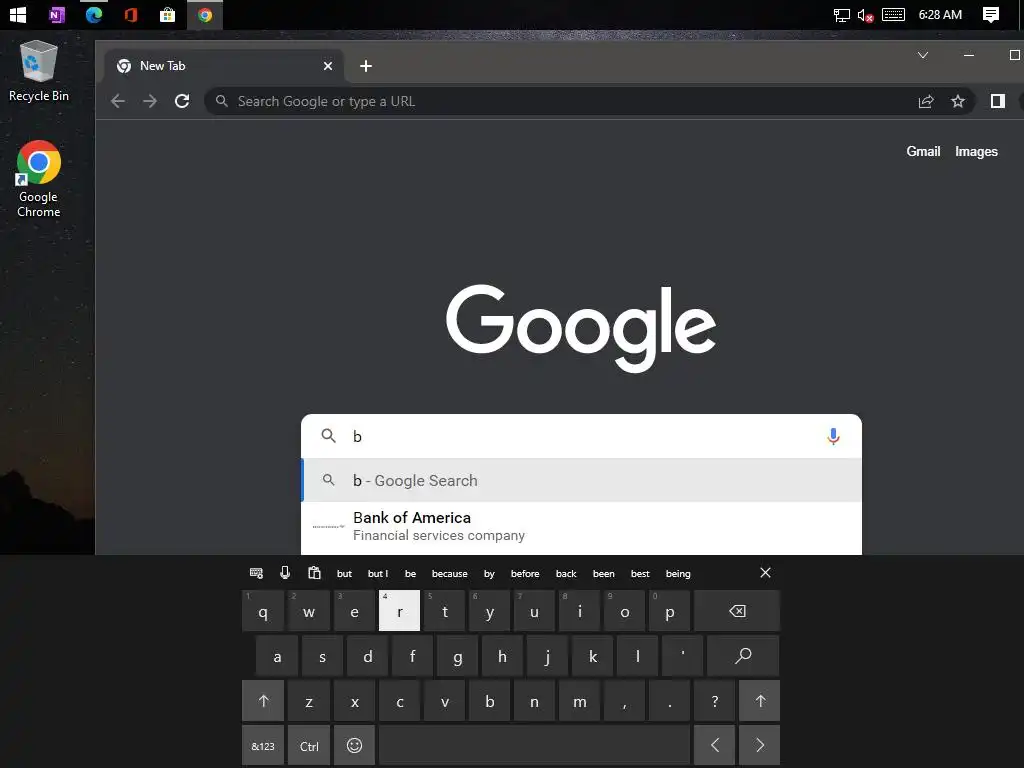The image size is (1024, 768).
Task: Choose the Bank of America suggestion
Action: pos(581,526)
